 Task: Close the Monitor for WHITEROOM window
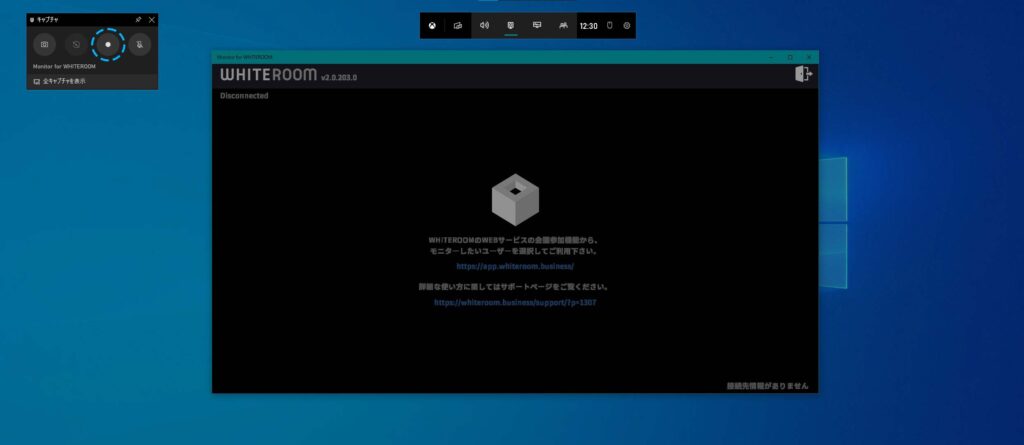click(x=809, y=57)
